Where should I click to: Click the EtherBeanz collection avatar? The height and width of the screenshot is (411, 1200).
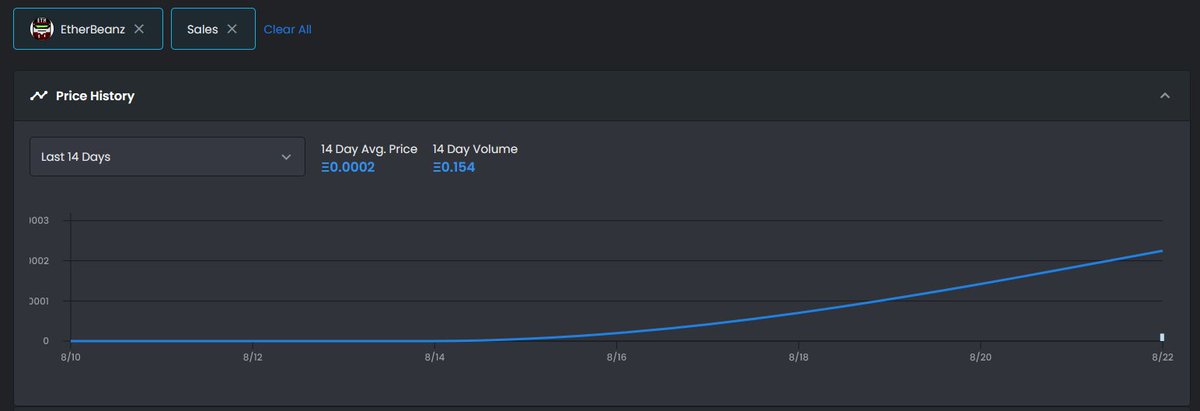[41, 29]
